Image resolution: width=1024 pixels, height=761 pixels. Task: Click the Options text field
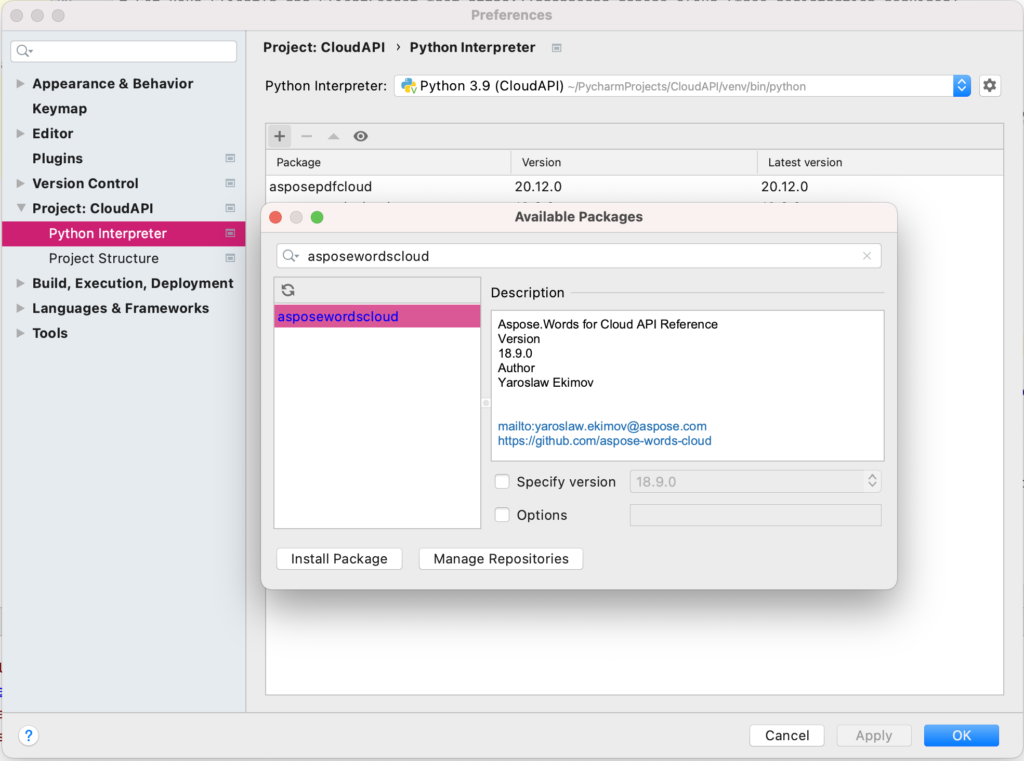coord(755,515)
